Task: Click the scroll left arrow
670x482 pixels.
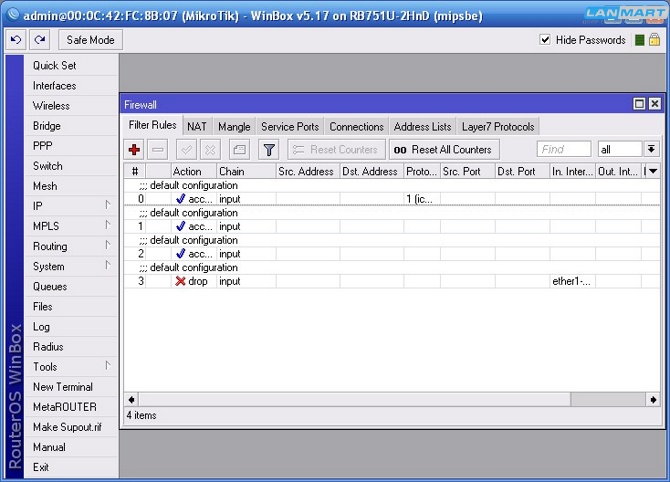Action: [131, 400]
